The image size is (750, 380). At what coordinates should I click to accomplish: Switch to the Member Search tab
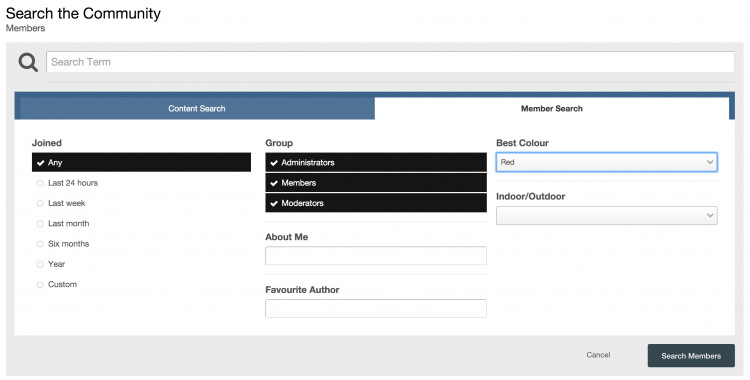pyautogui.click(x=551, y=109)
